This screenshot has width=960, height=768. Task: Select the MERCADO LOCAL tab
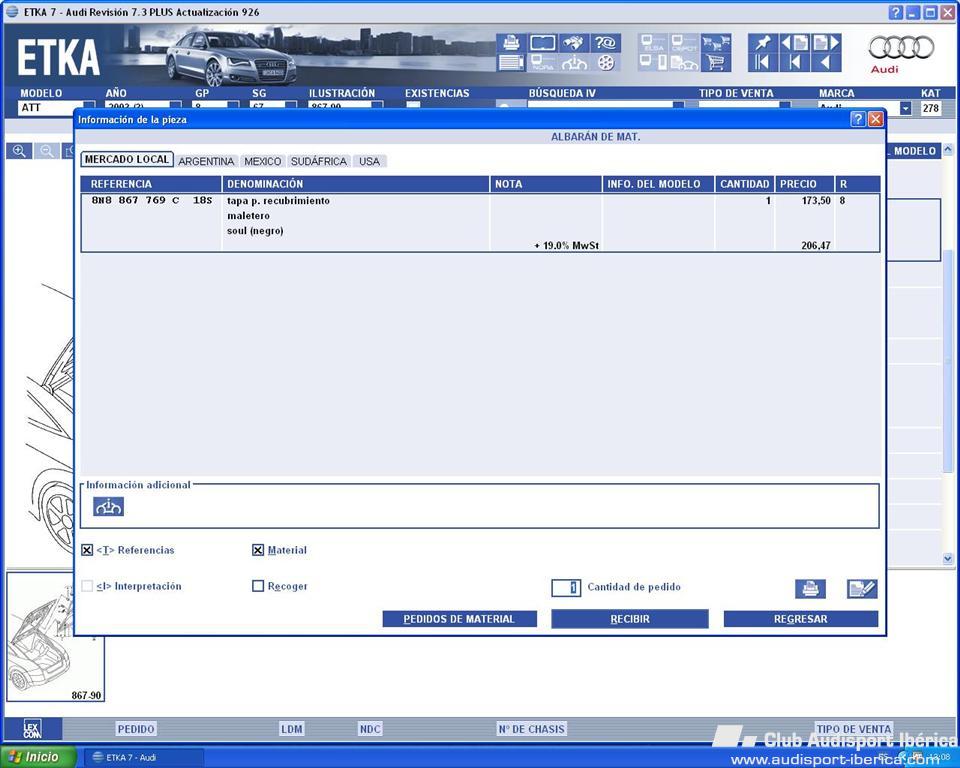[127, 160]
